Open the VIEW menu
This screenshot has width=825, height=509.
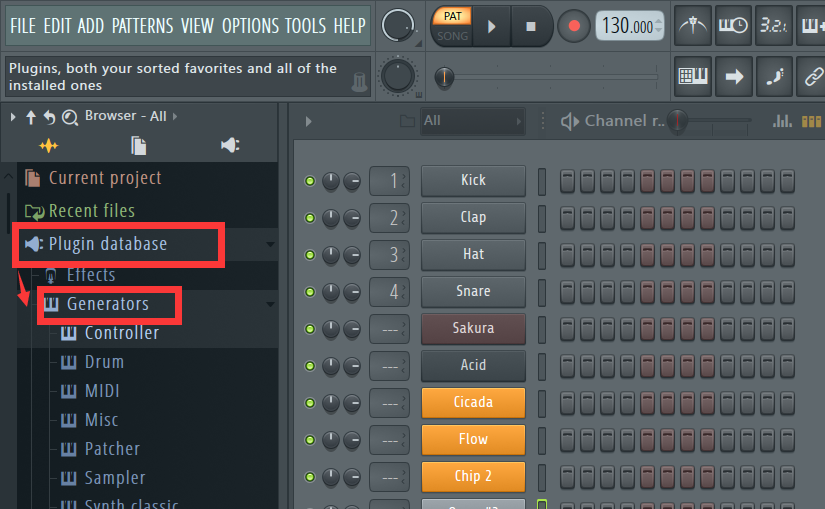(x=197, y=25)
